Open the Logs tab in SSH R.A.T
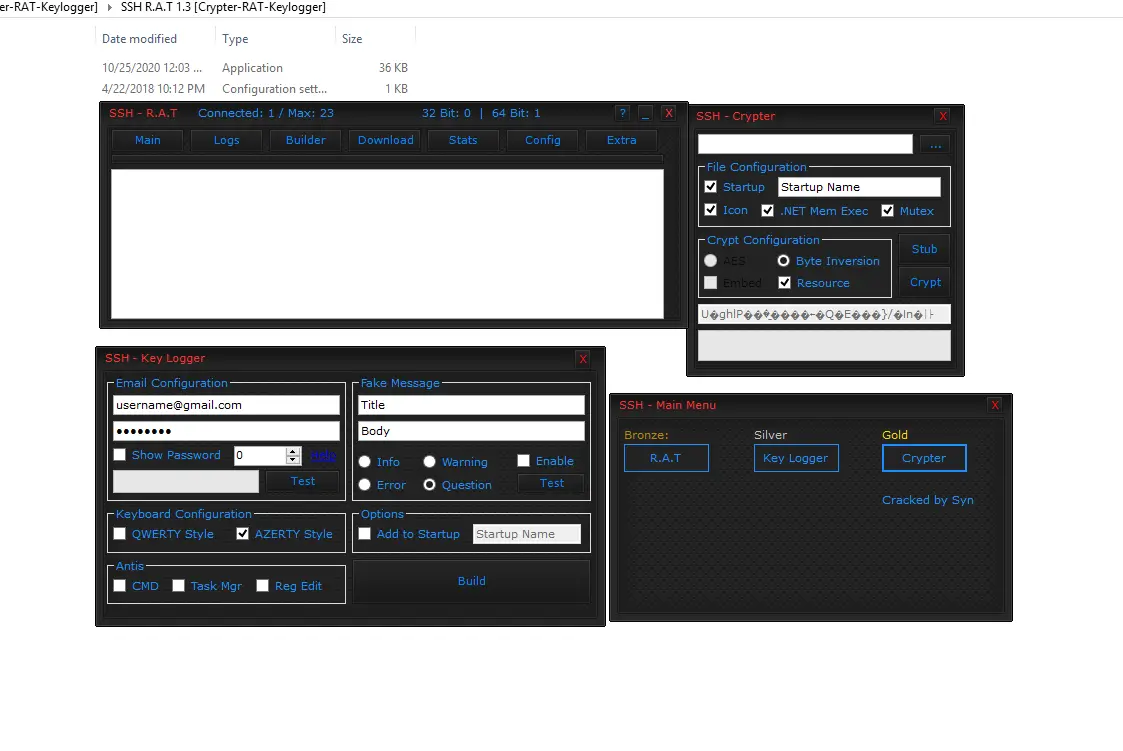This screenshot has width=1123, height=751. 226,140
